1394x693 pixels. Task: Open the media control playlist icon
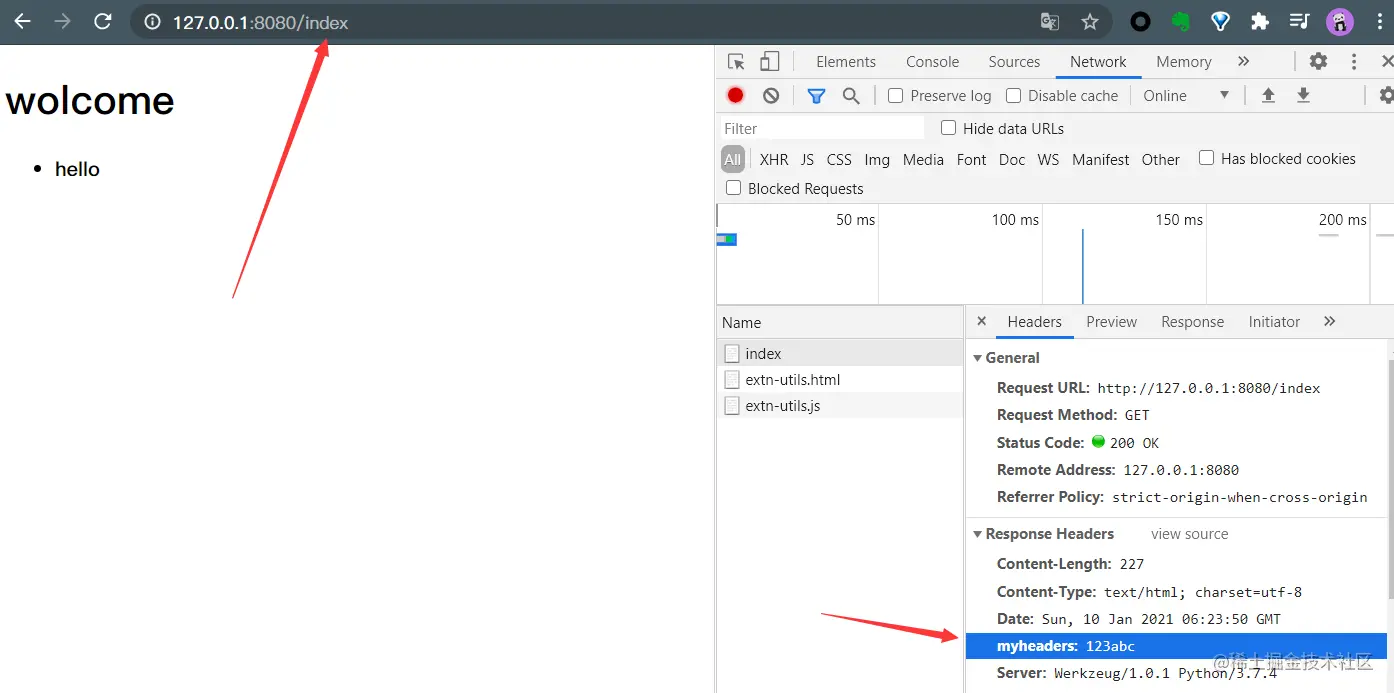click(1299, 21)
